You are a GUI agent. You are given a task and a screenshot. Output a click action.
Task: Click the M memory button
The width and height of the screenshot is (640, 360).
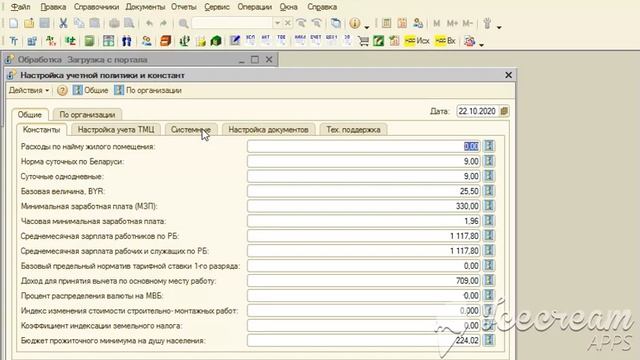437,23
